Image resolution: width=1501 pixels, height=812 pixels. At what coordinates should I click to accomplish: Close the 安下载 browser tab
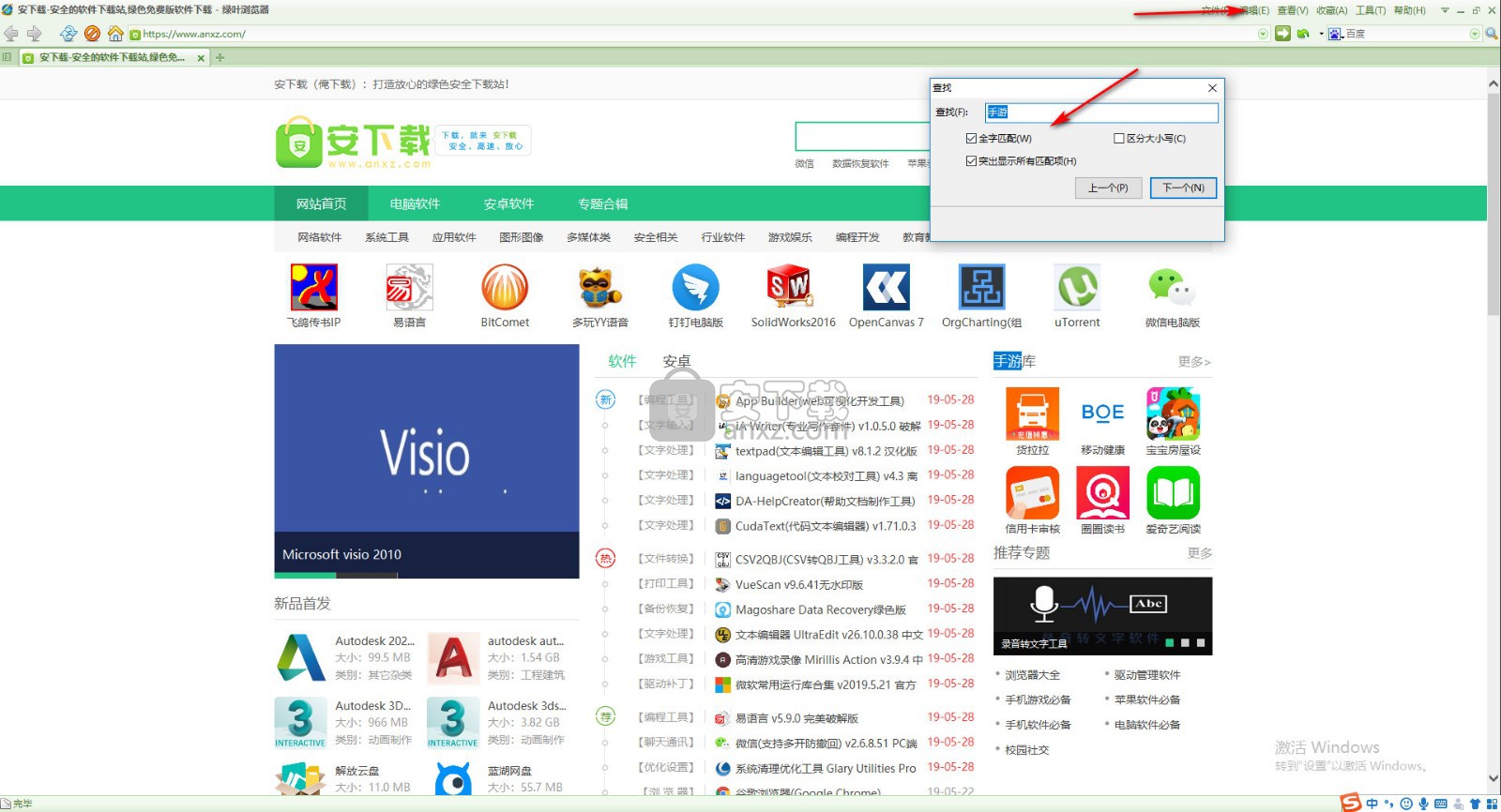click(201, 58)
